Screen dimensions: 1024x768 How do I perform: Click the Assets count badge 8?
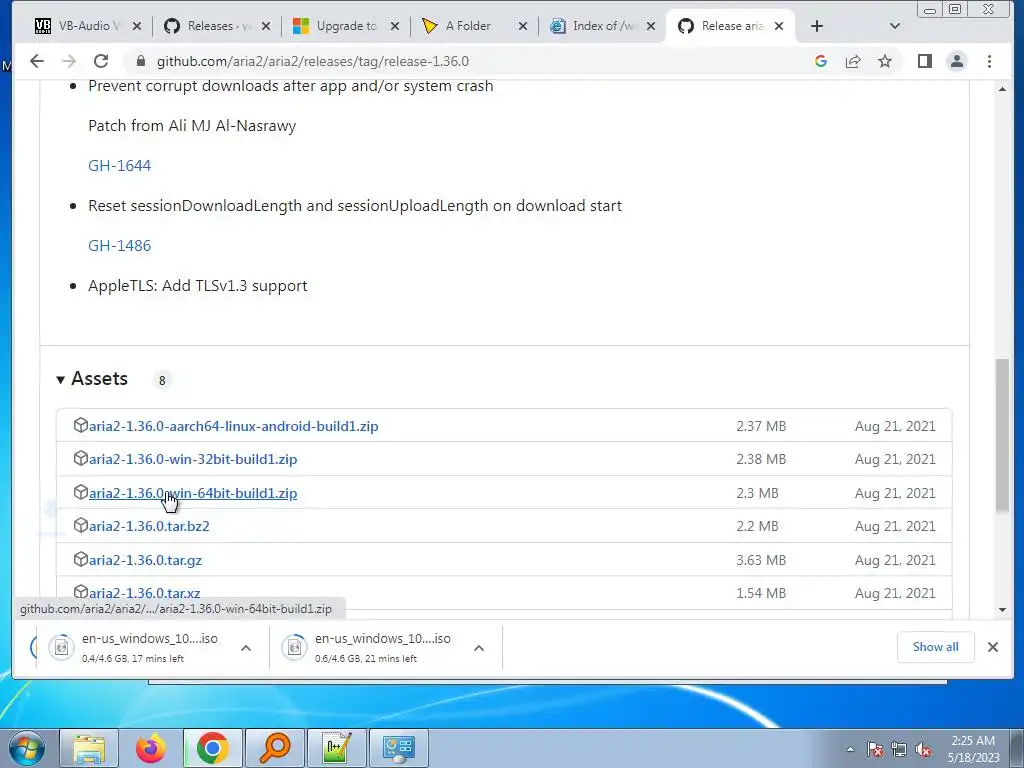[162, 380]
